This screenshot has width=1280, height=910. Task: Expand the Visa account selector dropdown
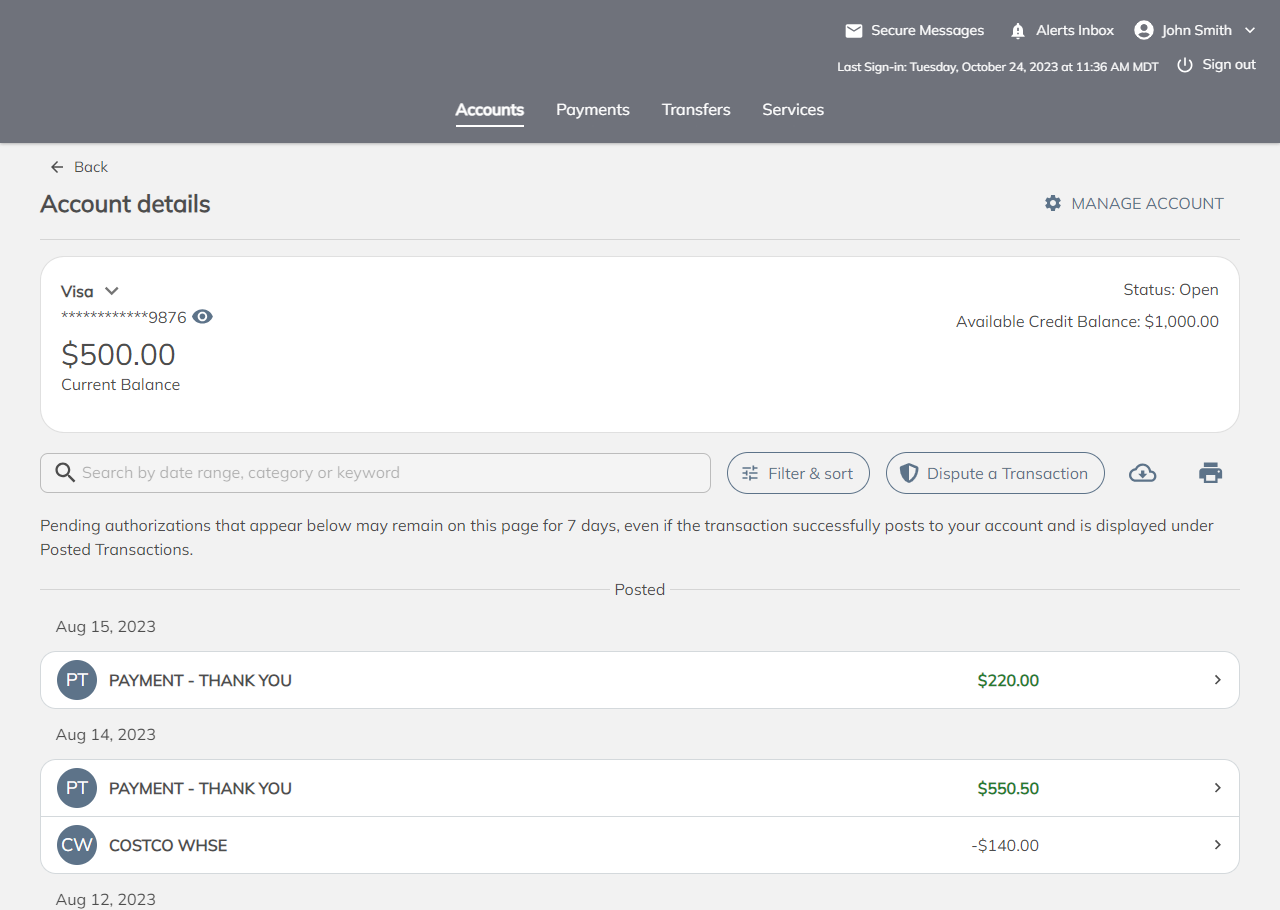pos(111,291)
